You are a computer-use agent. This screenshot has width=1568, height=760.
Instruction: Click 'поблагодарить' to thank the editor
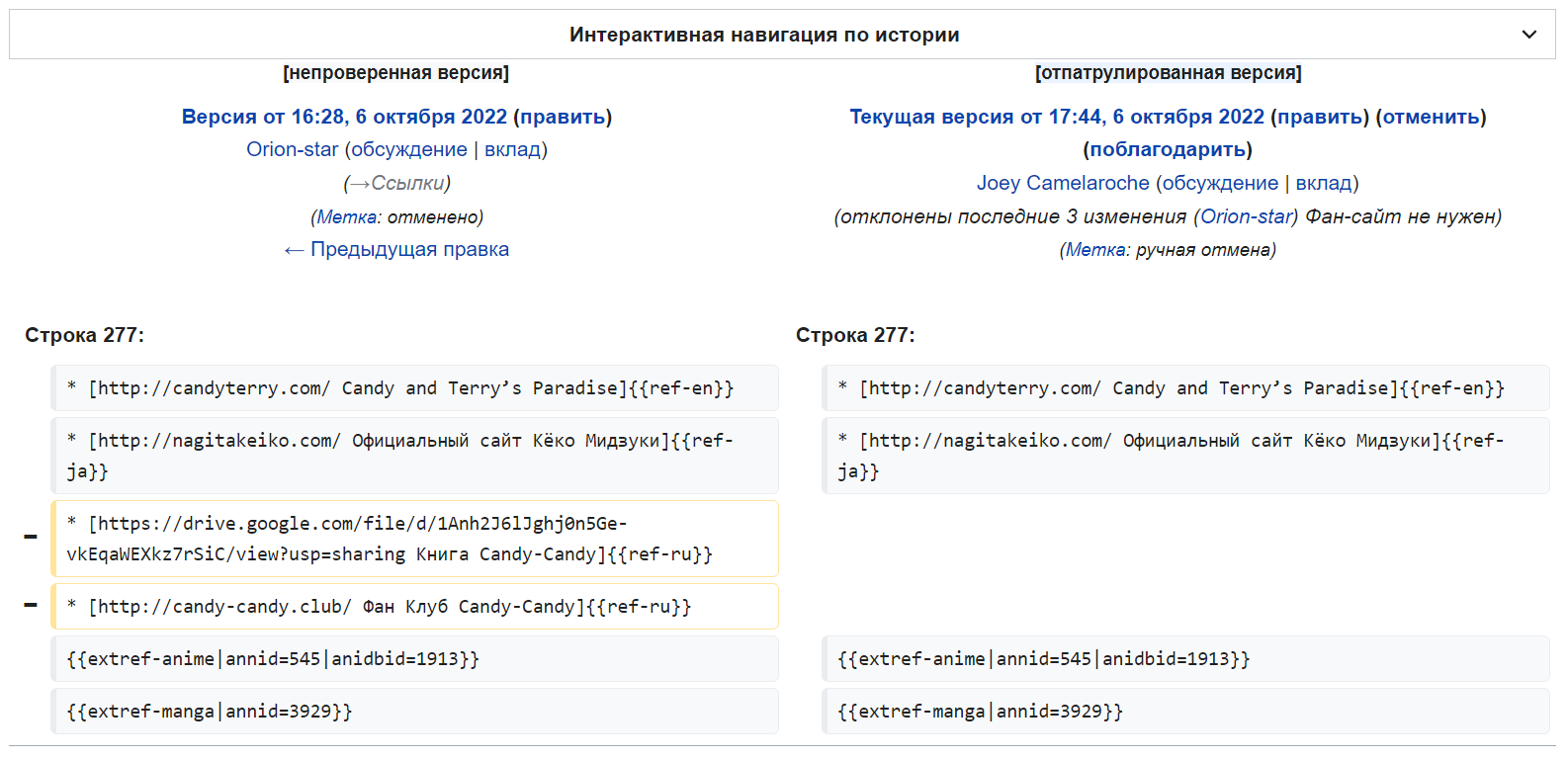point(1168,149)
